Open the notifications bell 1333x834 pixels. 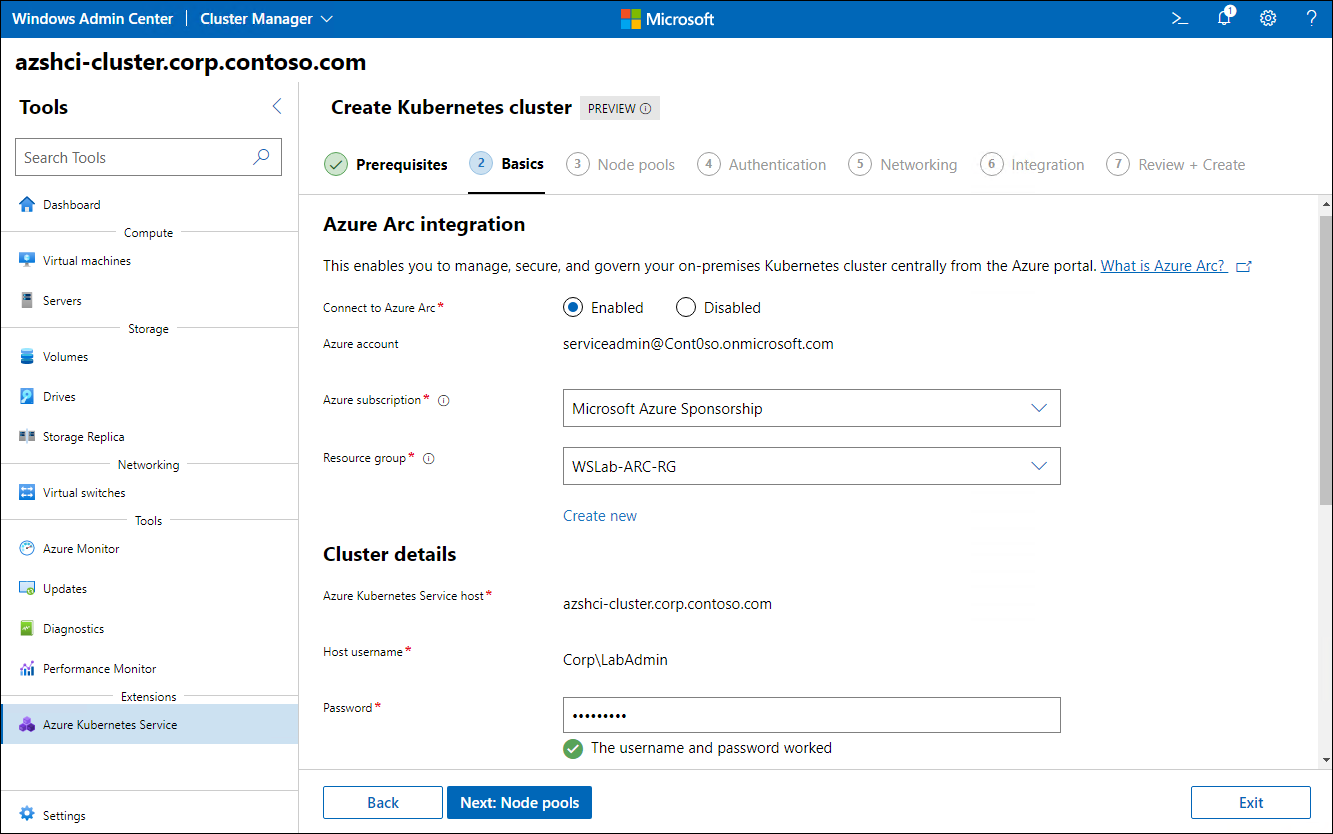pos(1223,18)
